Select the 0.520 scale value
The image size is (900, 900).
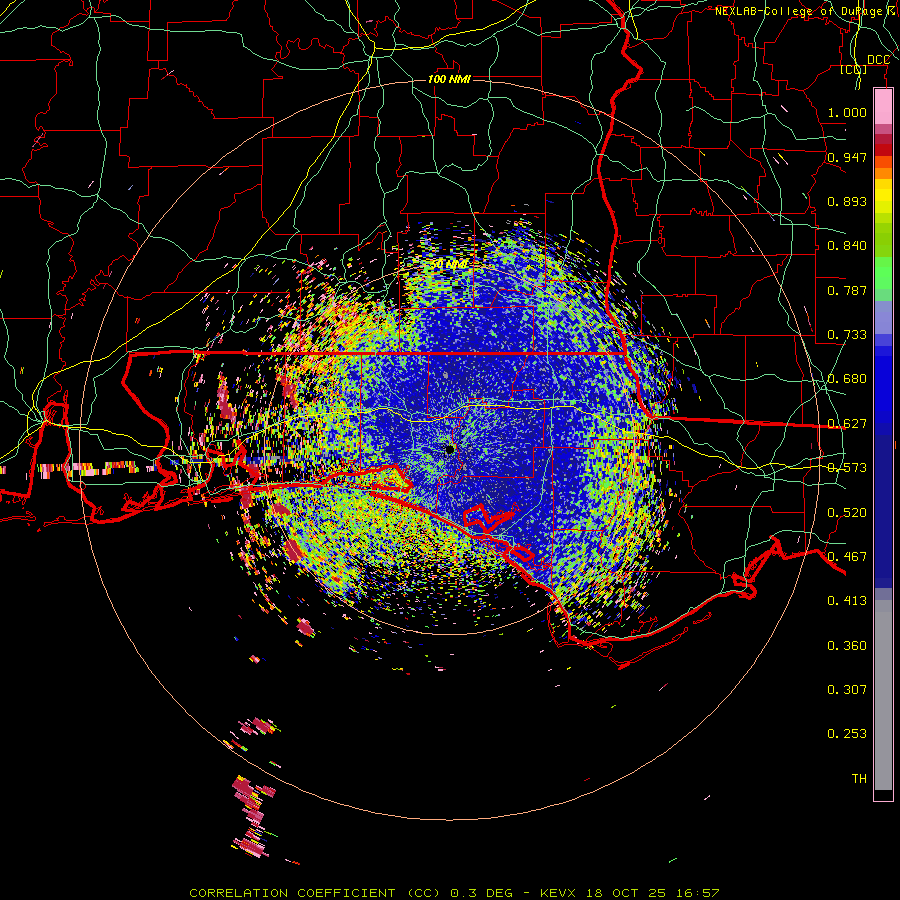pyautogui.click(x=847, y=513)
